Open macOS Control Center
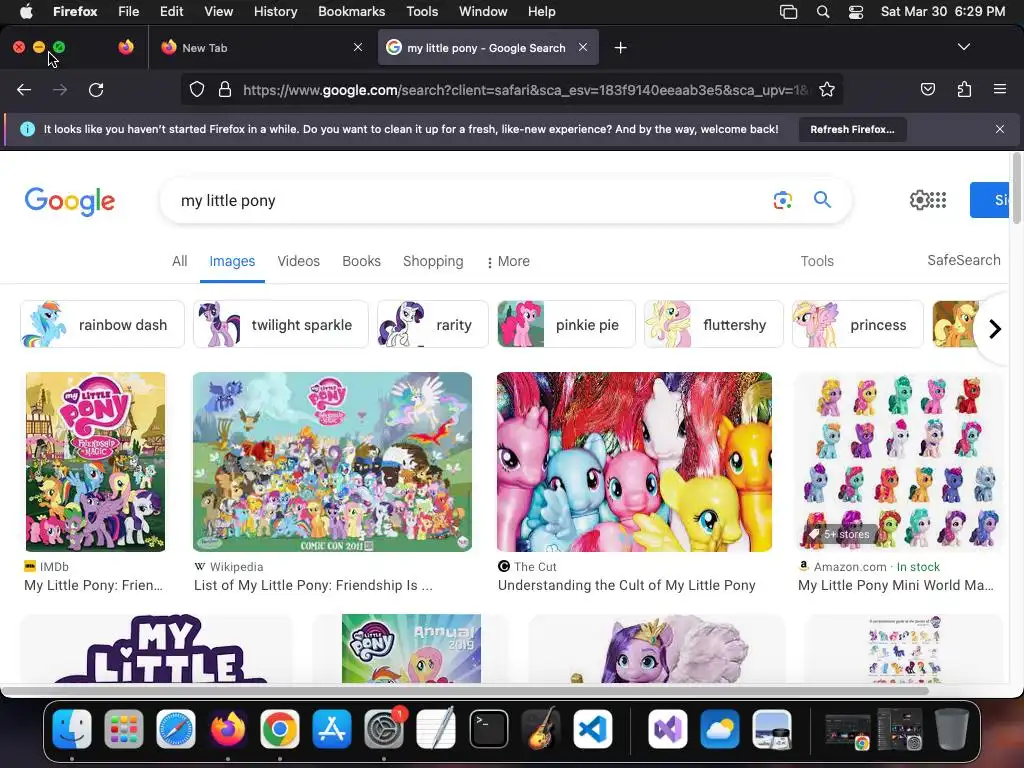Screen dimensions: 1024x768 pyautogui.click(x=856, y=12)
